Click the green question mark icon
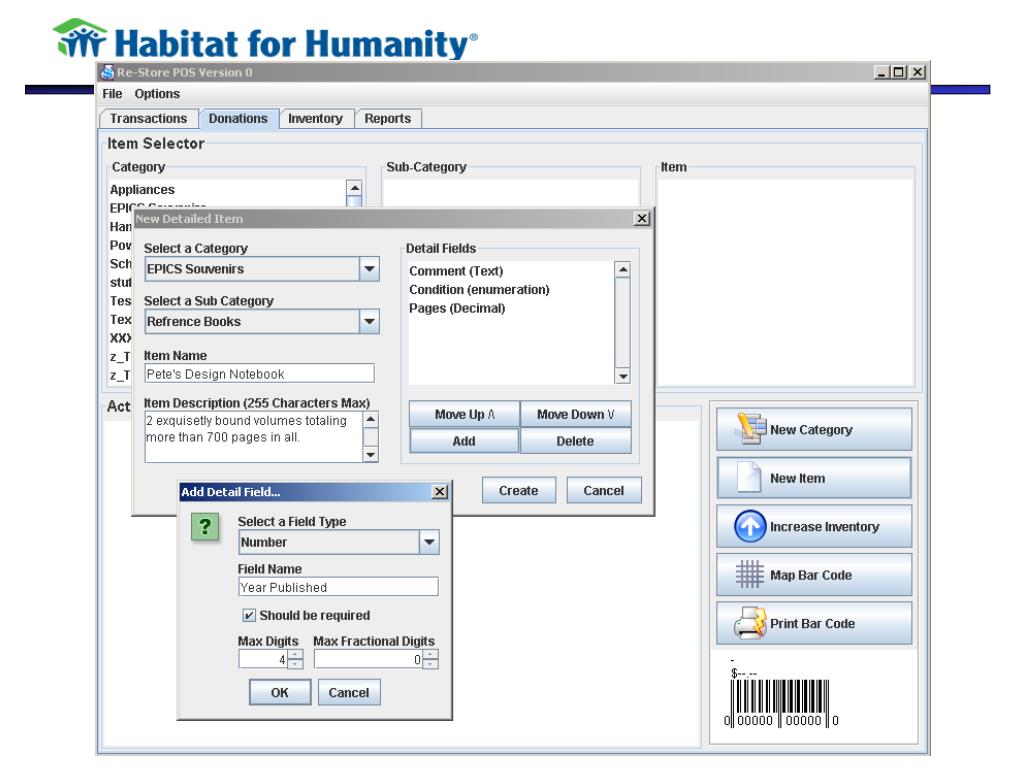This screenshot has width=1024, height=768. 205,527
